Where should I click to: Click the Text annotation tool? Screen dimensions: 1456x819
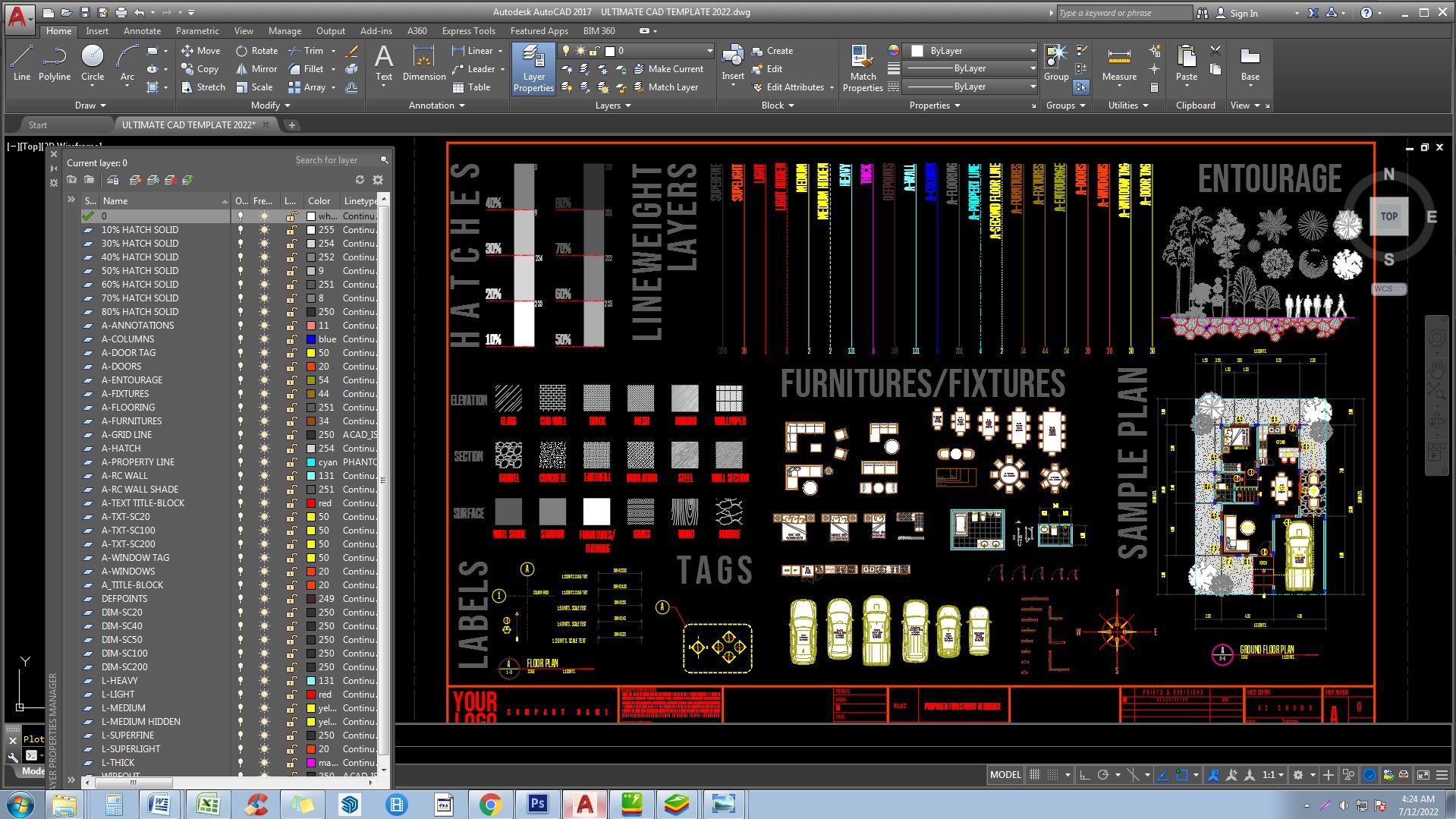384,62
